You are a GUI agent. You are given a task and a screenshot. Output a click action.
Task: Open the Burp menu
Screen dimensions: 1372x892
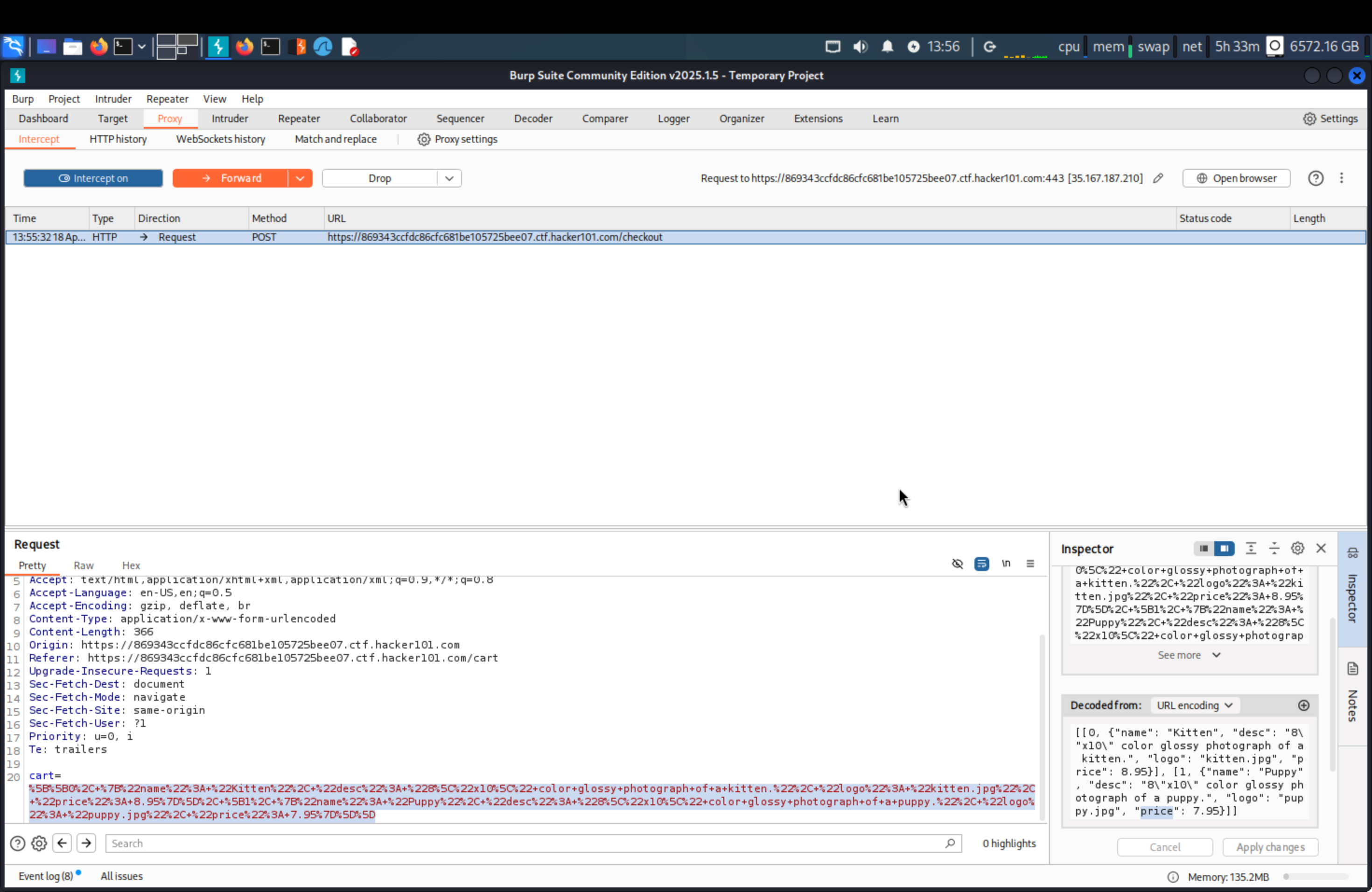23,98
